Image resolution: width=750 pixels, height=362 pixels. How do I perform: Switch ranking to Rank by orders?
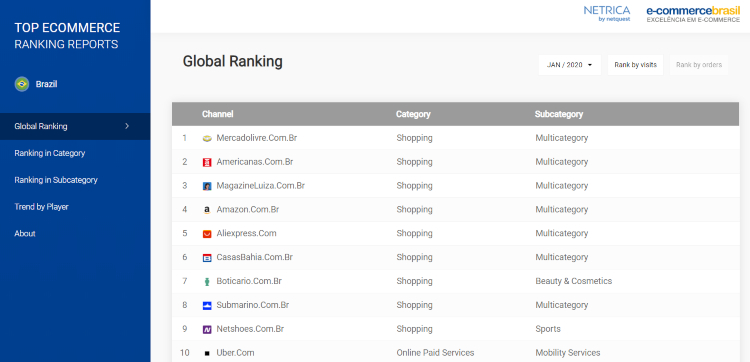pyautogui.click(x=699, y=65)
